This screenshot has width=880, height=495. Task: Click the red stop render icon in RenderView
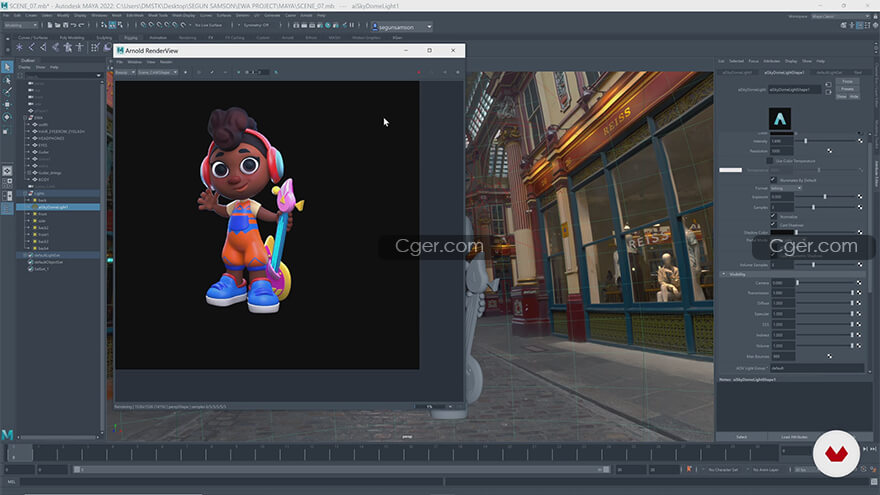pyautogui.click(x=419, y=72)
